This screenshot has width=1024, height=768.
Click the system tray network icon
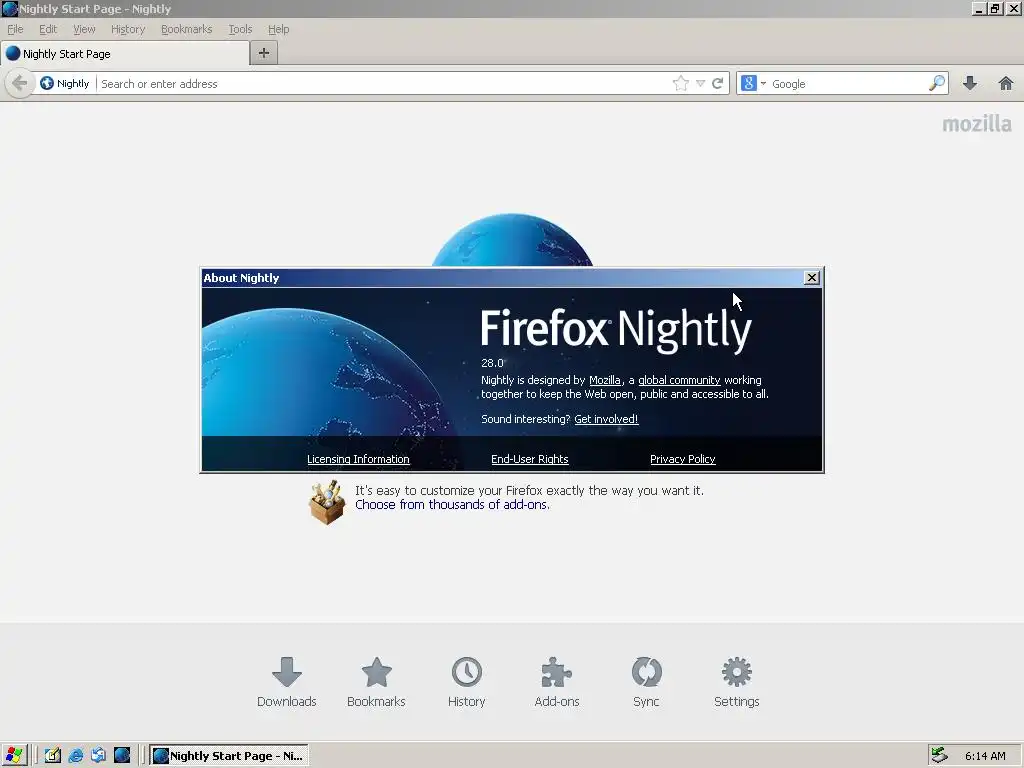(939, 756)
